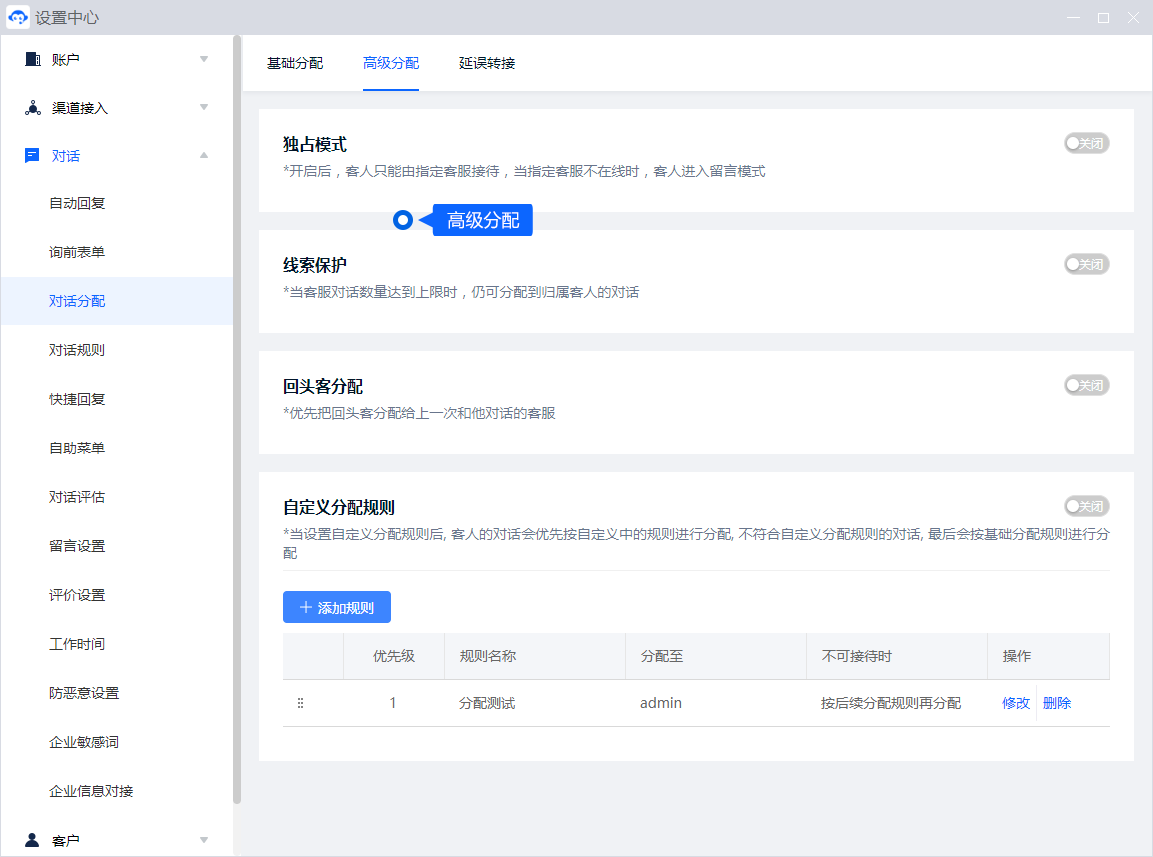Image resolution: width=1153 pixels, height=857 pixels.
Task: Enable the 线索保护 switch
Action: tap(1086, 264)
